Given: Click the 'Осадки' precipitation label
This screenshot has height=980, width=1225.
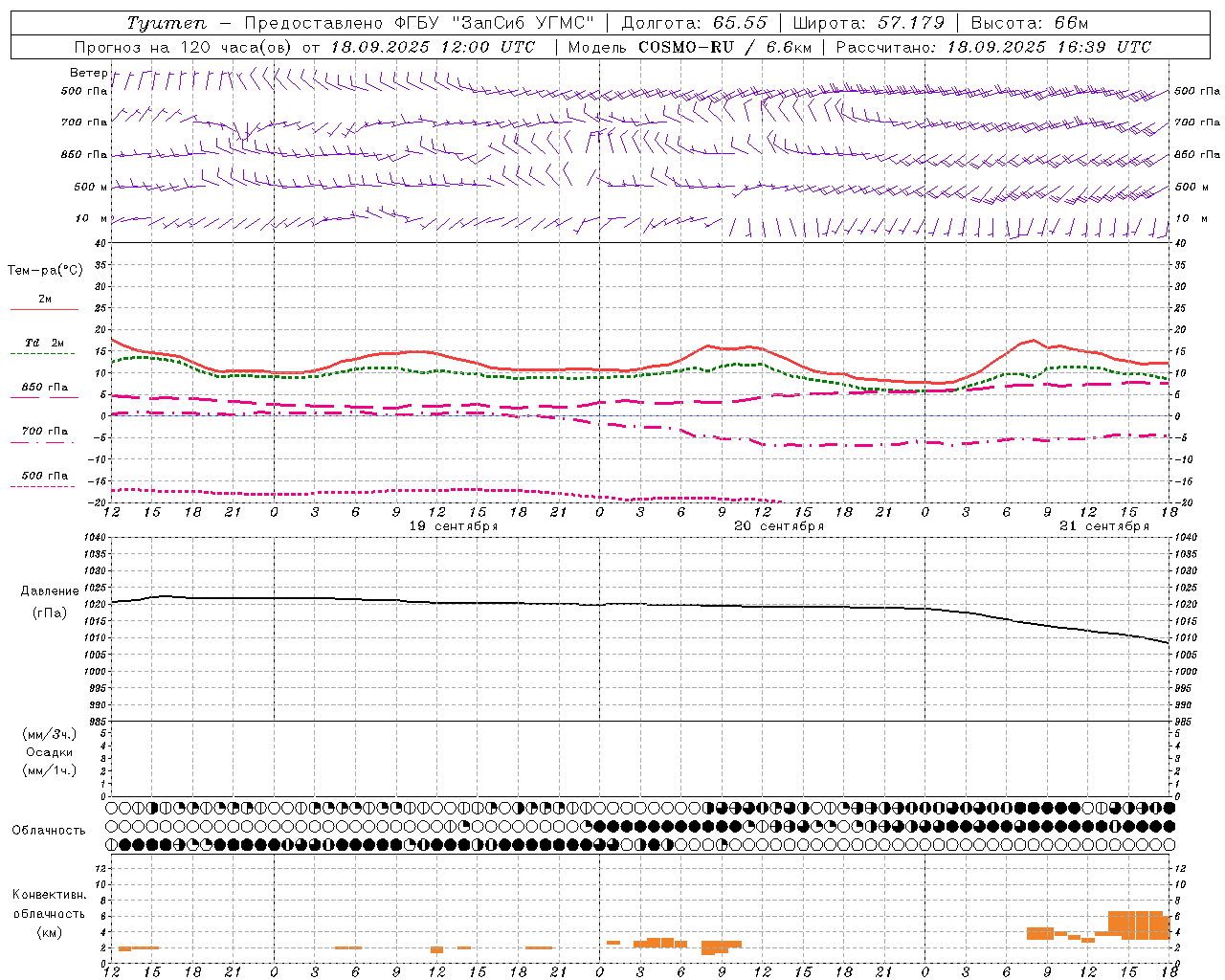Looking at the screenshot, I should click(x=50, y=752).
